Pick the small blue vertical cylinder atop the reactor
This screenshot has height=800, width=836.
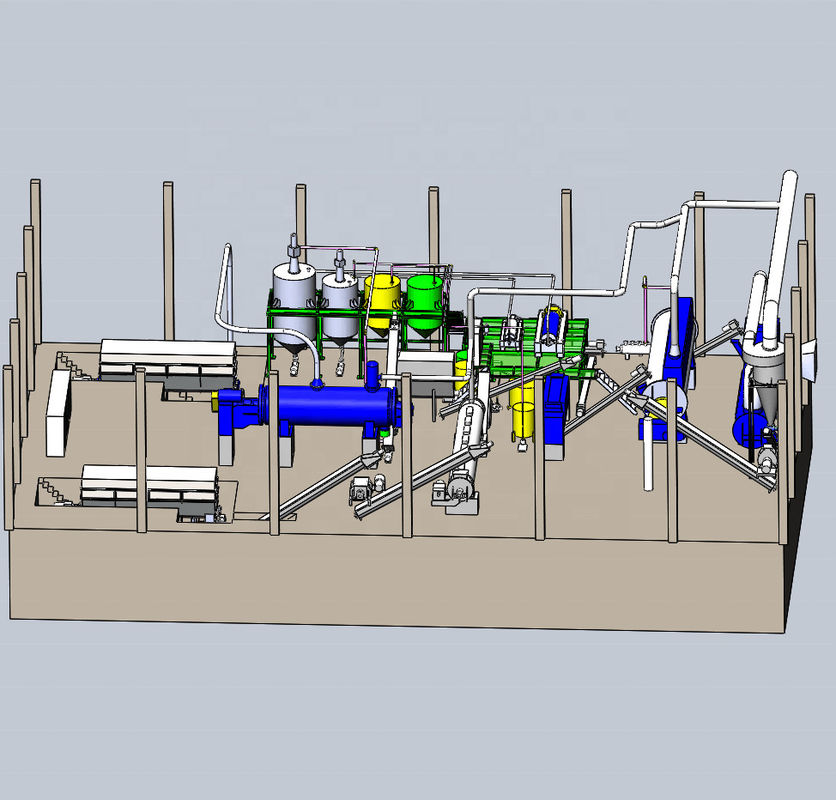pos(372,374)
